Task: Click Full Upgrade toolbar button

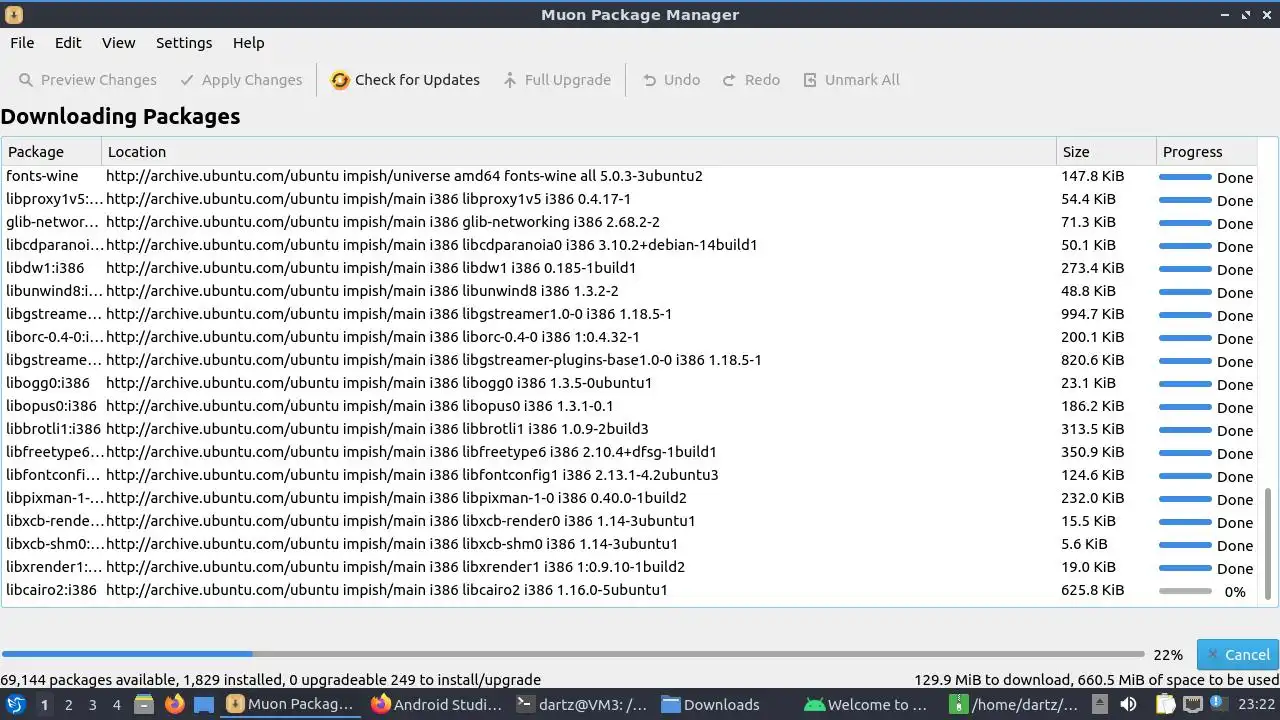Action: coord(557,80)
